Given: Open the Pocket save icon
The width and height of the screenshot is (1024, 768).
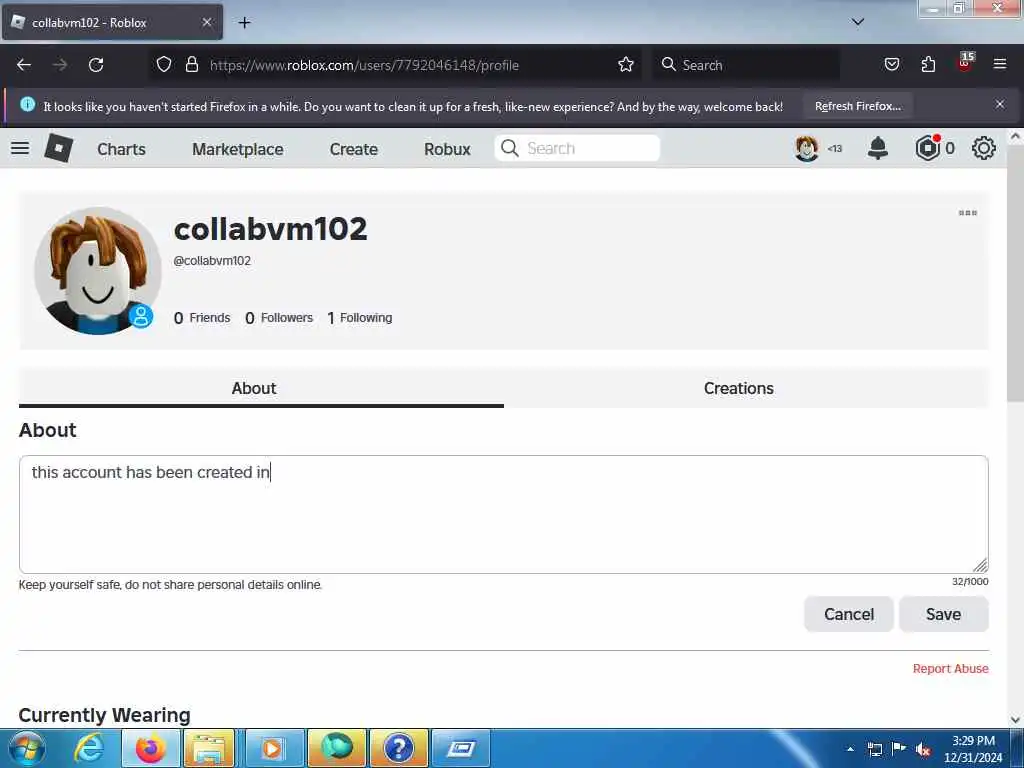Looking at the screenshot, I should coord(891,65).
